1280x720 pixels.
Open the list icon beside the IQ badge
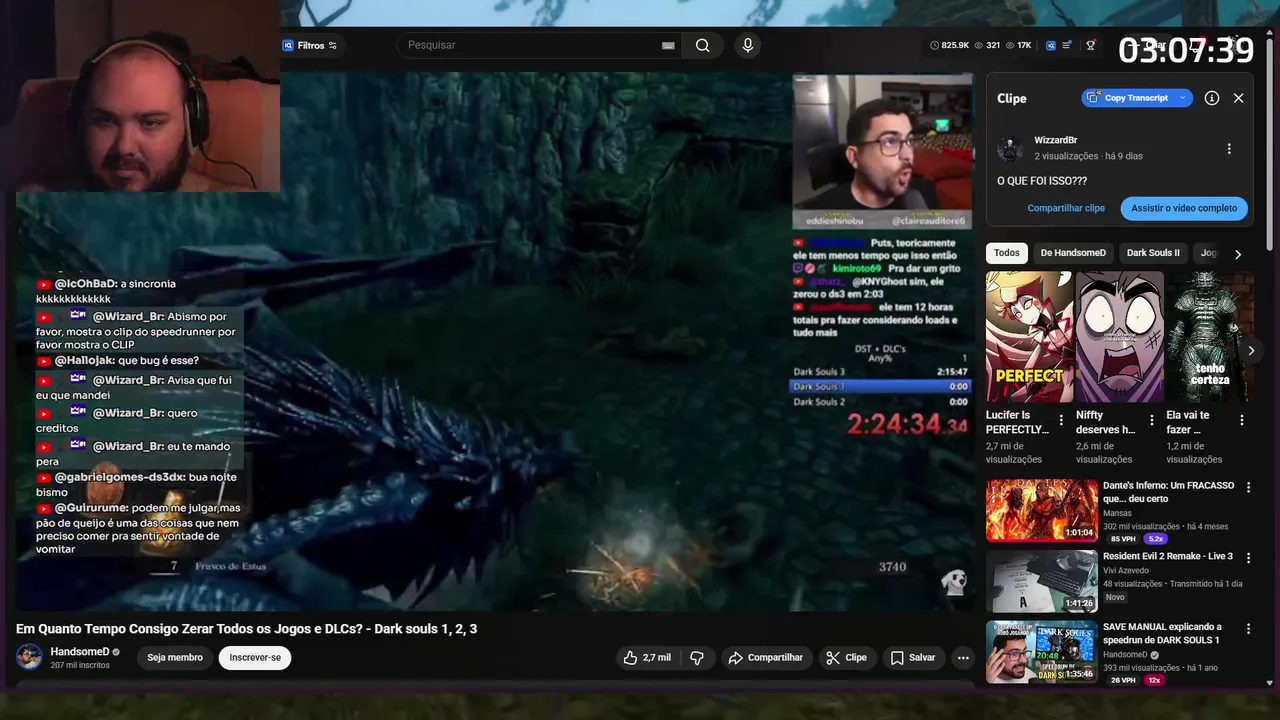click(x=1067, y=45)
